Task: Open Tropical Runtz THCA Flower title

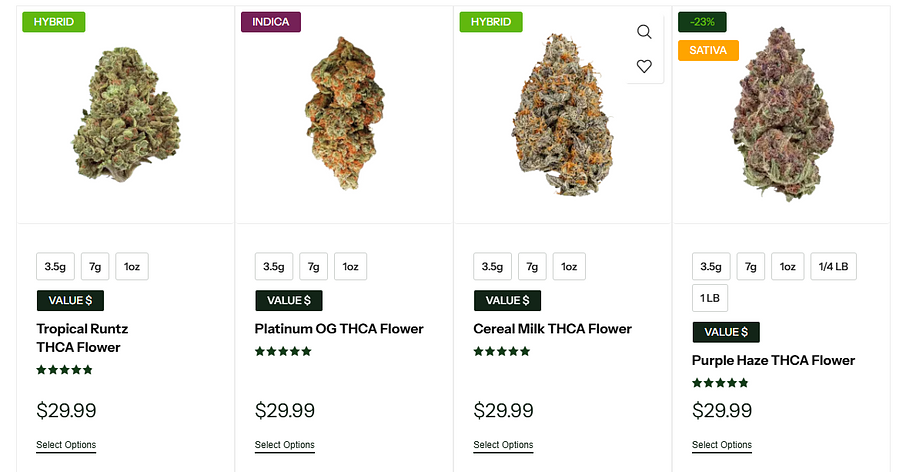Action: pos(82,338)
